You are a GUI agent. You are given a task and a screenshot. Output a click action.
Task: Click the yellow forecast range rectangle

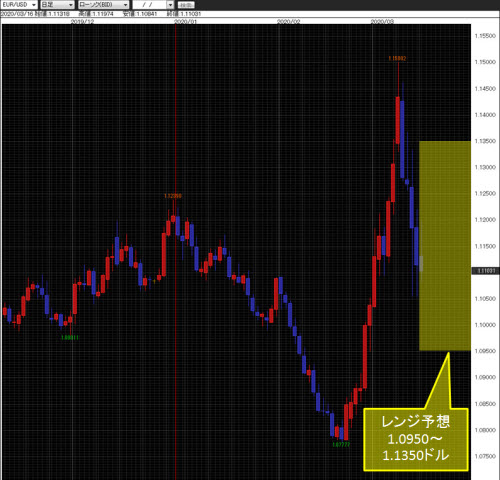click(445, 246)
